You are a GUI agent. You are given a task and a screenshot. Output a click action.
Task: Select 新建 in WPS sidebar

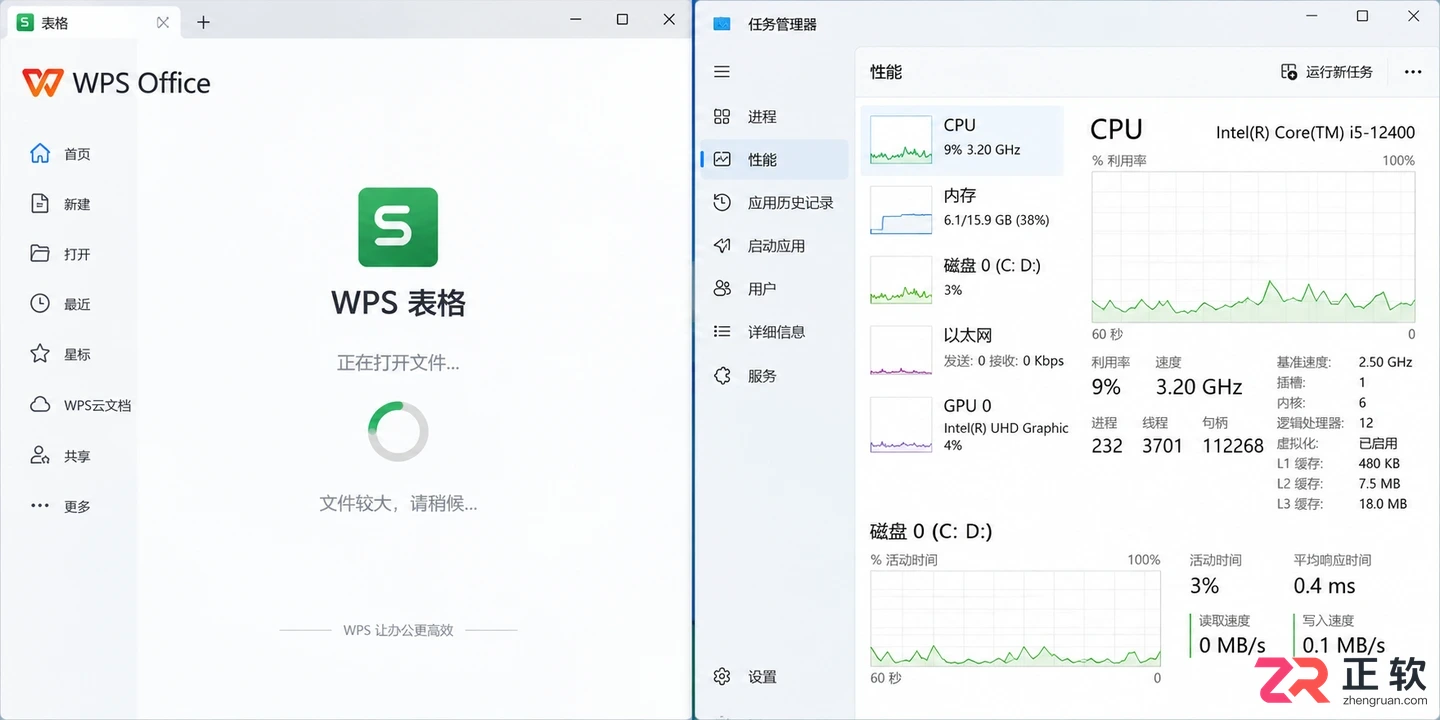(x=62, y=204)
